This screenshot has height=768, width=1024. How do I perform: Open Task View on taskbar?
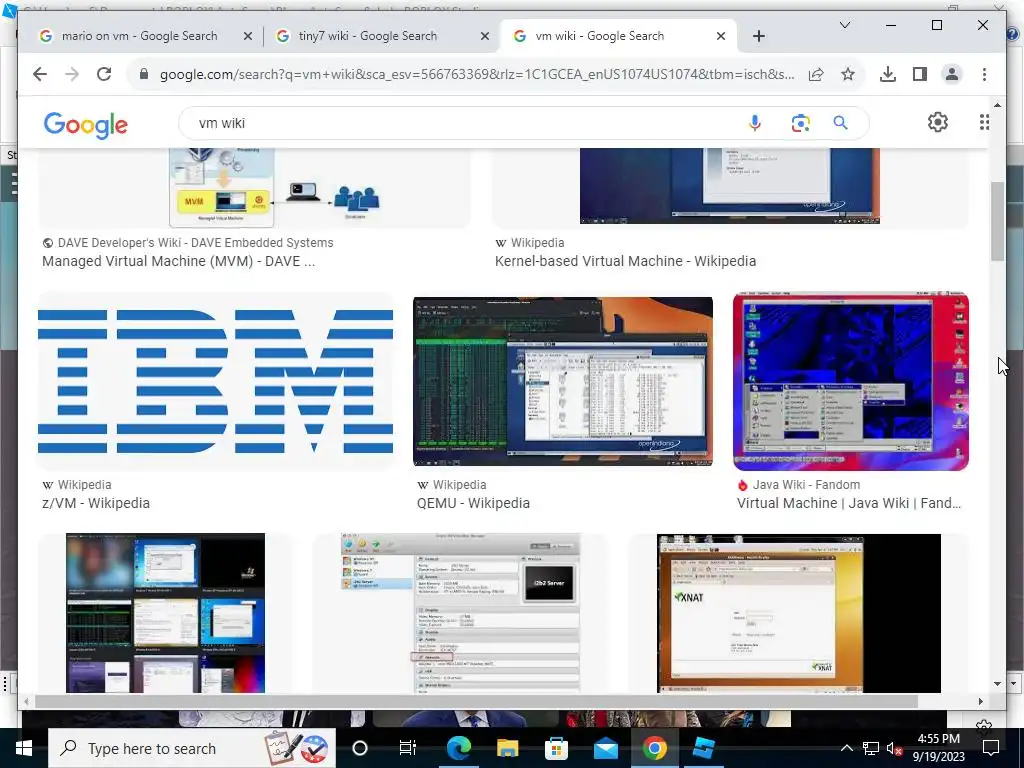408,748
